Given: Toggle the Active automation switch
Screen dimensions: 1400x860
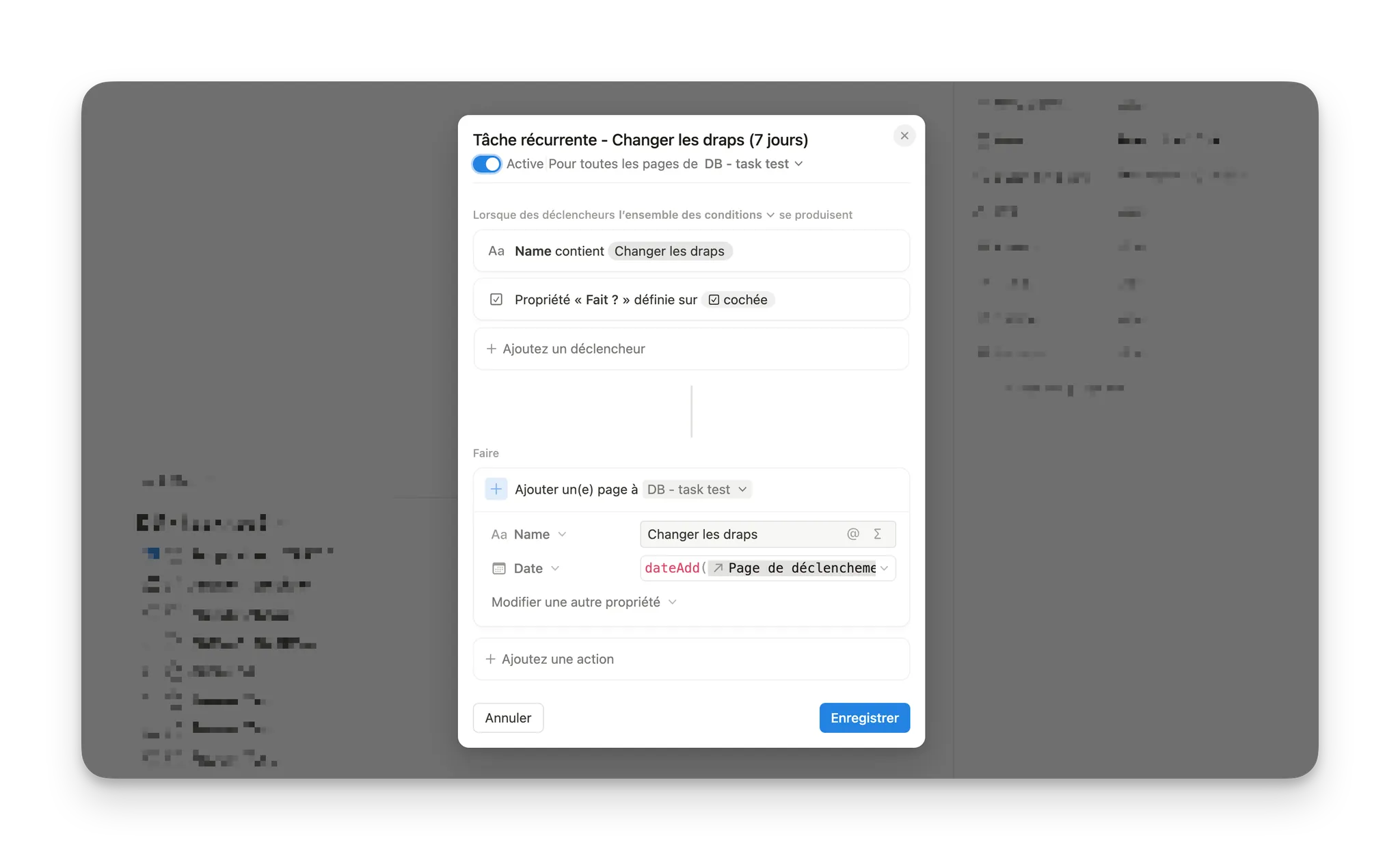Looking at the screenshot, I should [487, 164].
